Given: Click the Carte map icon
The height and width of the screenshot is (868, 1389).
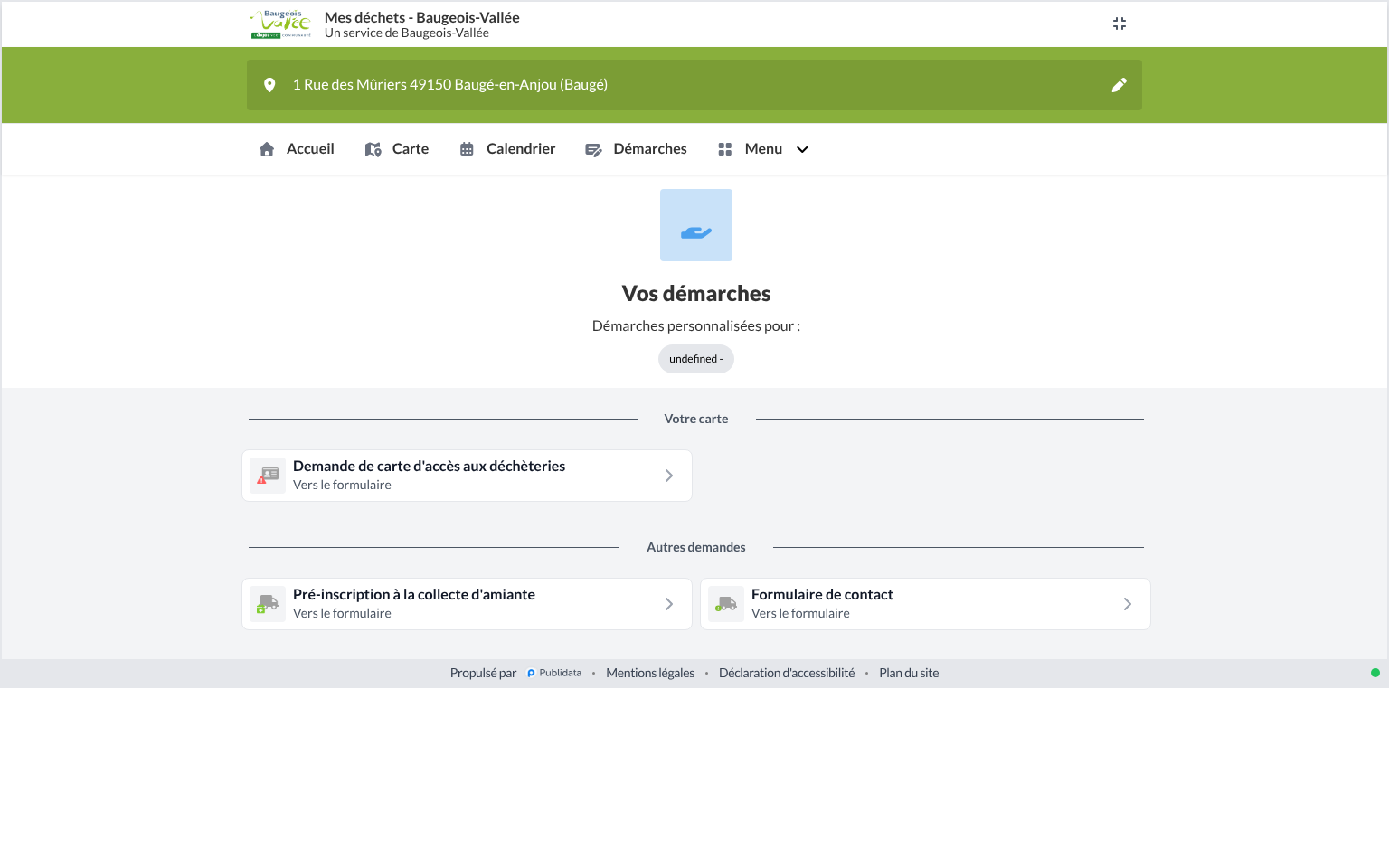Looking at the screenshot, I should pos(373,149).
